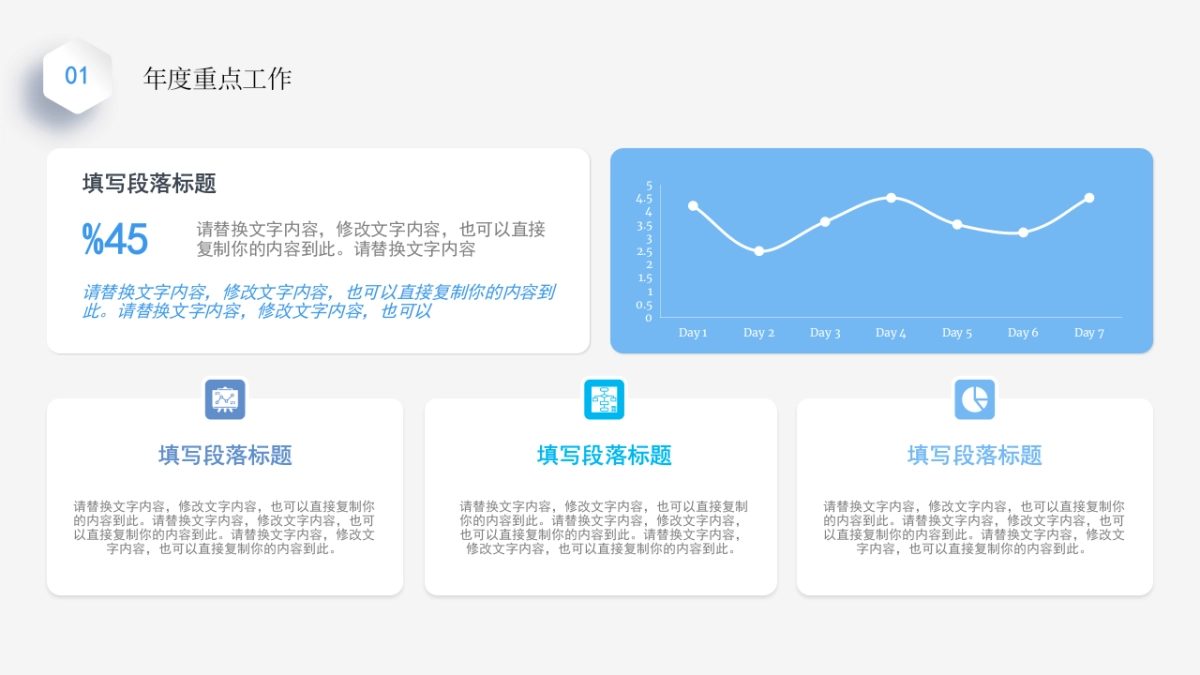This screenshot has width=1200, height=675.
Task: Click the left card's 填写段落标题 title
Action: pos(225,455)
